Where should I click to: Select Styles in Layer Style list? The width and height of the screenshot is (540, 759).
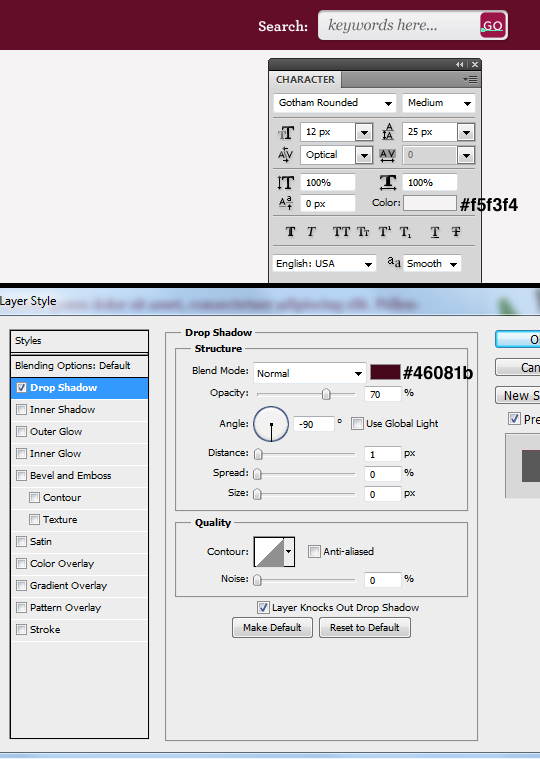[79, 341]
